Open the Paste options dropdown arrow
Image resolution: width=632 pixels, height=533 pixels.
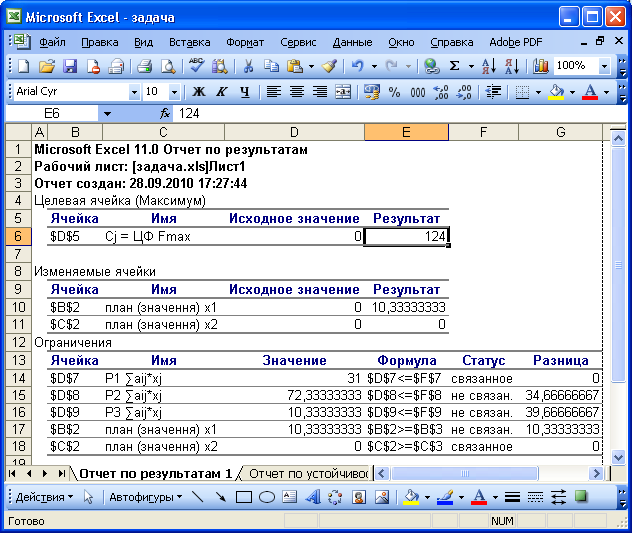(311, 66)
